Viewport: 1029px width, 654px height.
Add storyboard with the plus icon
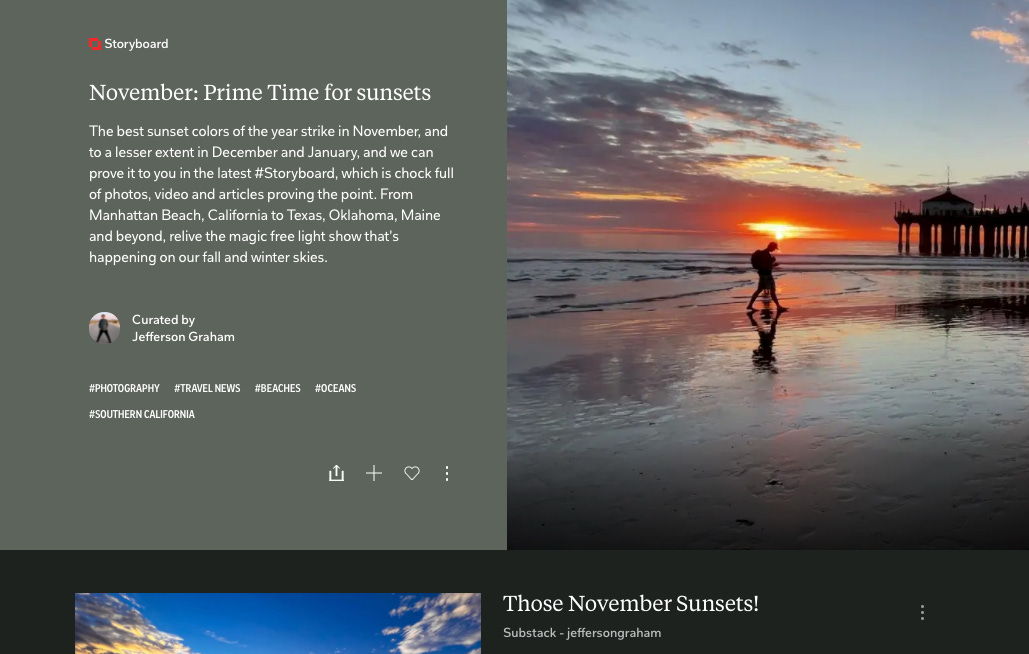pyautogui.click(x=374, y=473)
